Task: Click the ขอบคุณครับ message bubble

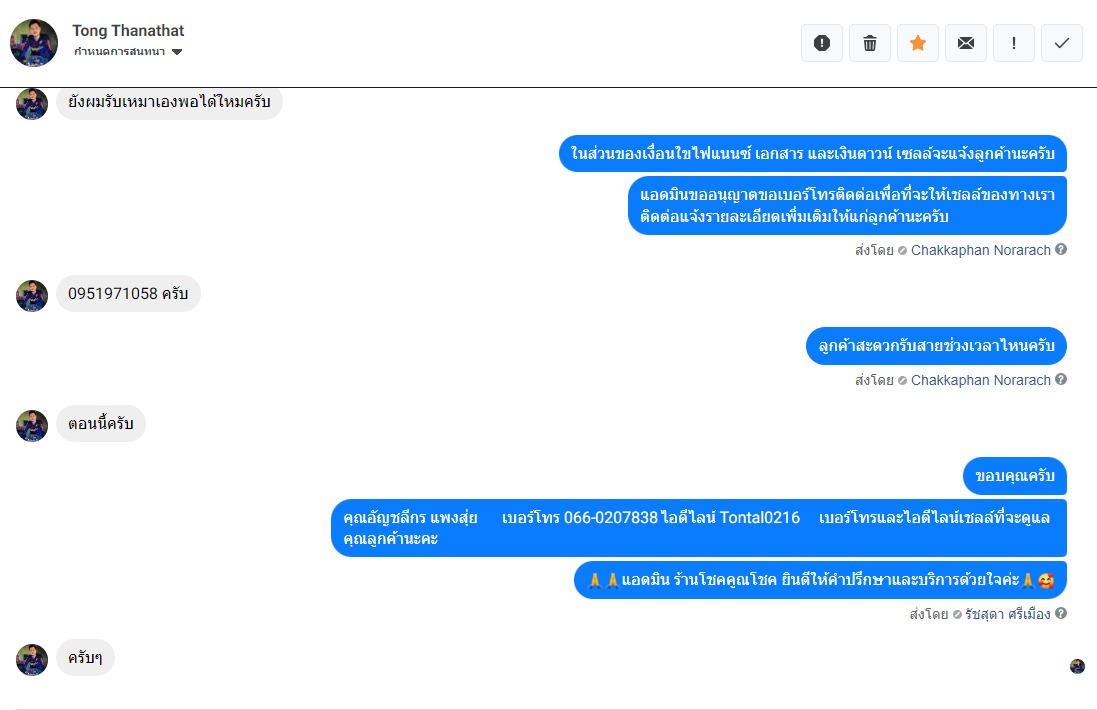Action: coord(1015,476)
